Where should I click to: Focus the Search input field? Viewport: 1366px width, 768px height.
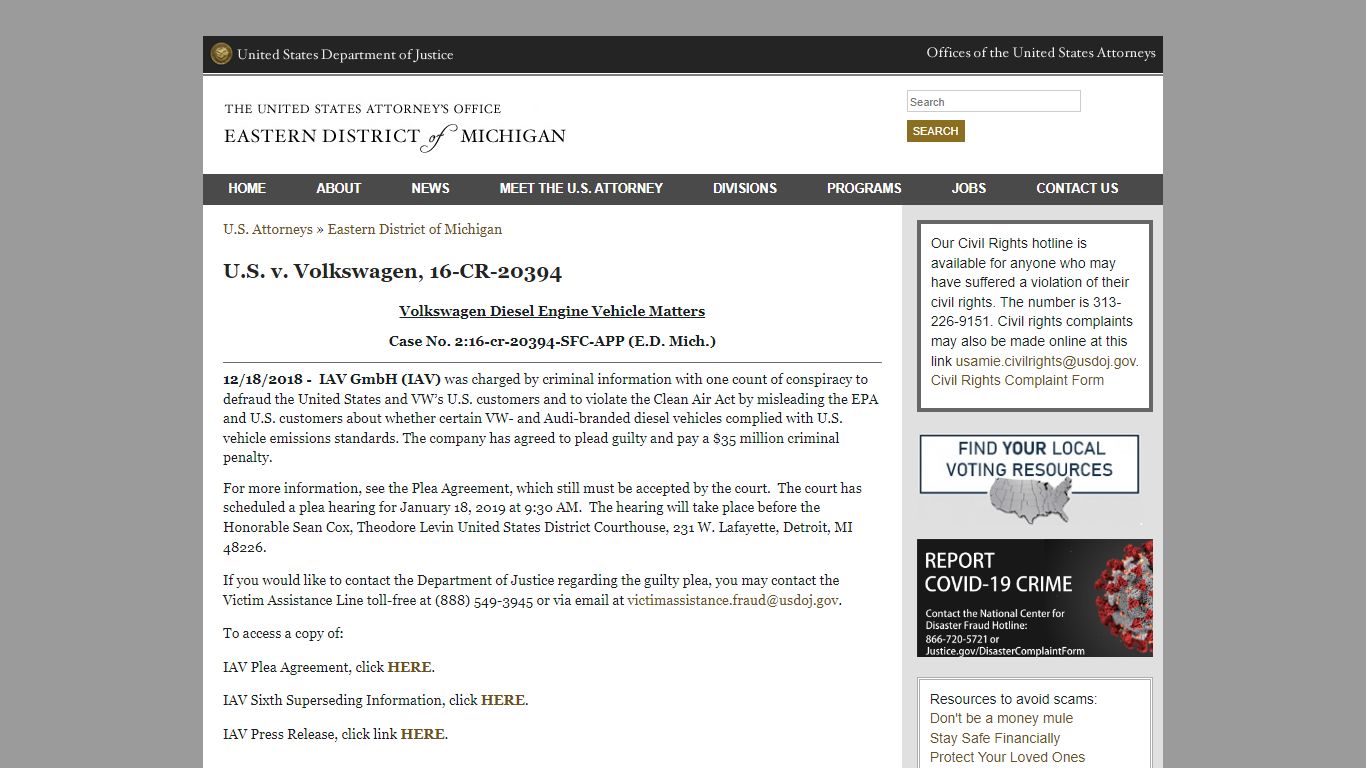993,101
